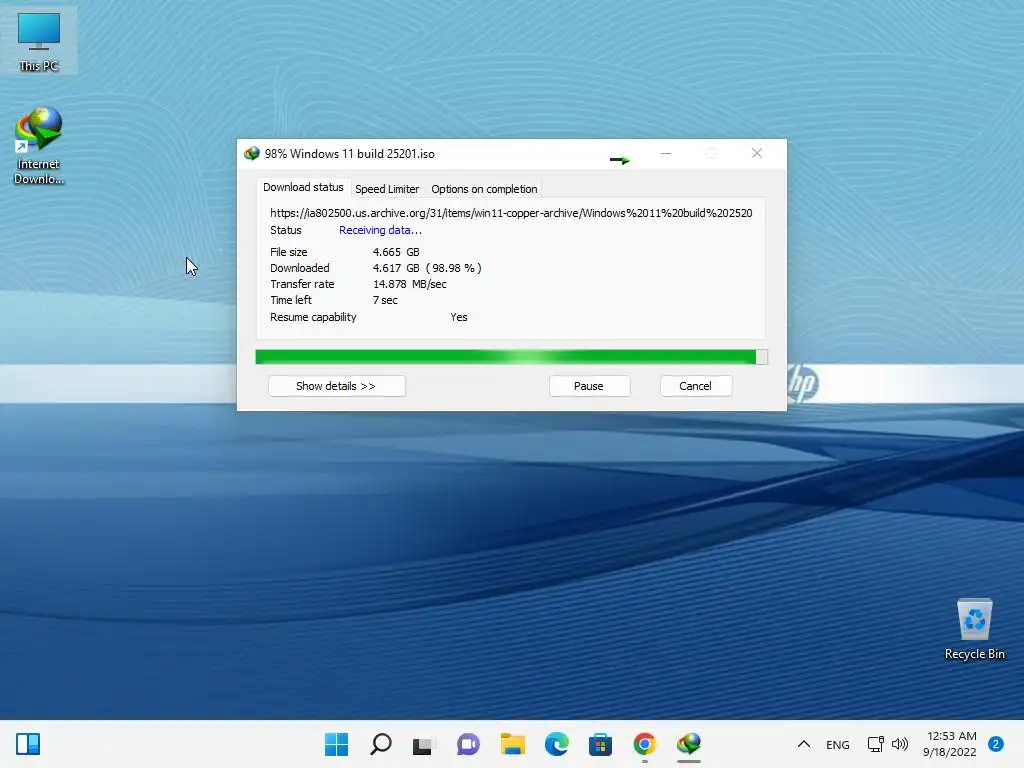The height and width of the screenshot is (768, 1024).
Task: Launch the Chat app from the taskbar
Action: pos(468,744)
